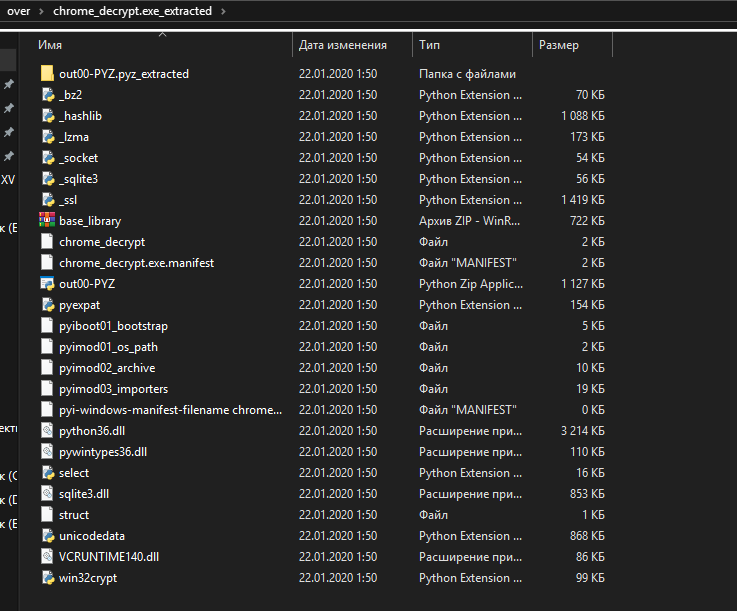The height and width of the screenshot is (611, 737).
Task: Click the _sqlite3 Python extension icon
Action: pyautogui.click(x=47, y=179)
